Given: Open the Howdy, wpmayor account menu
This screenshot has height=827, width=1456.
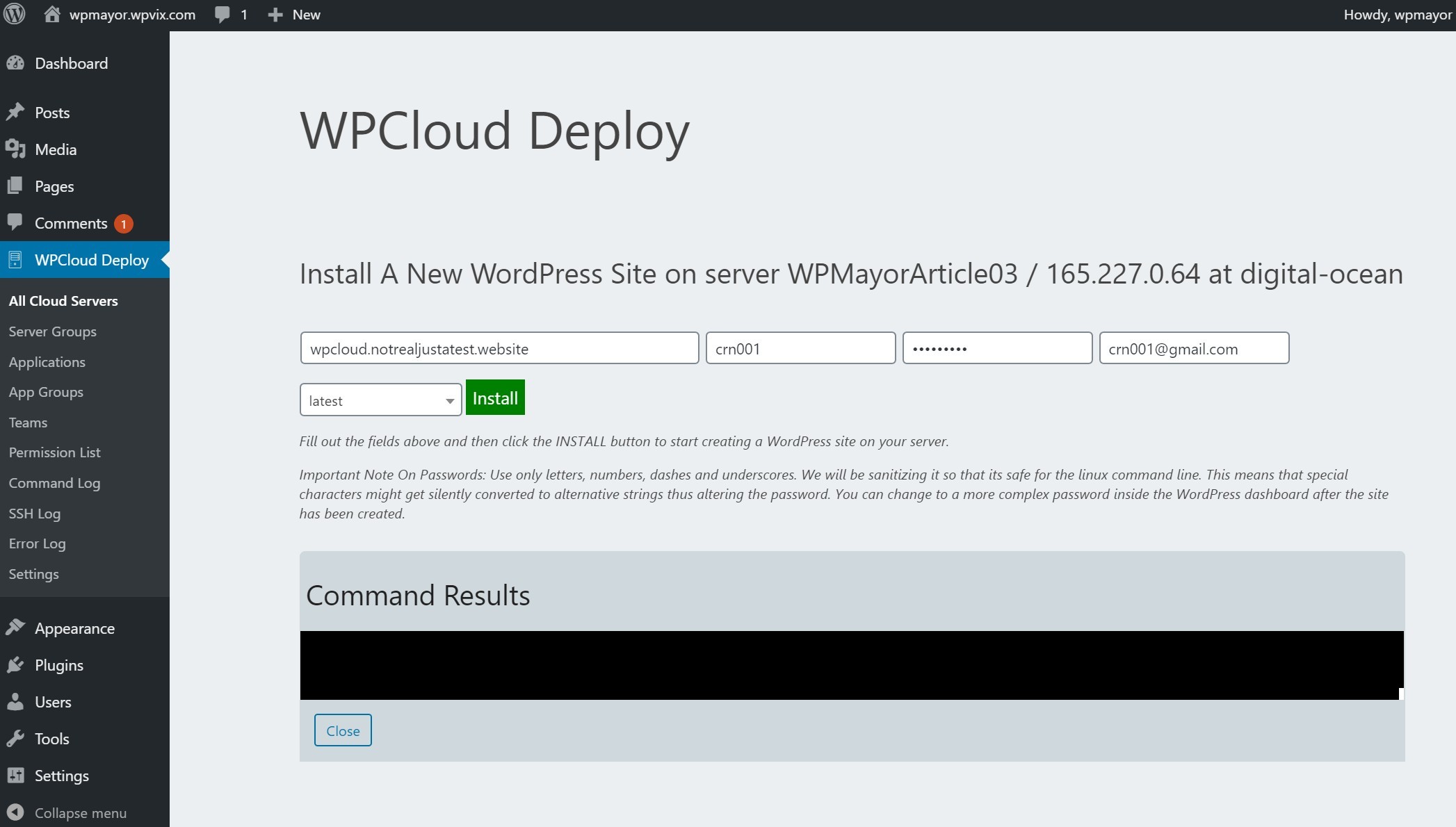Looking at the screenshot, I should click(x=1398, y=15).
